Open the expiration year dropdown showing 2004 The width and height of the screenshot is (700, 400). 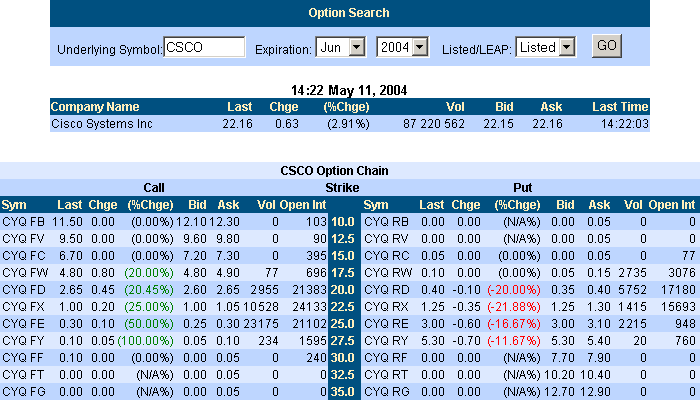coord(402,47)
